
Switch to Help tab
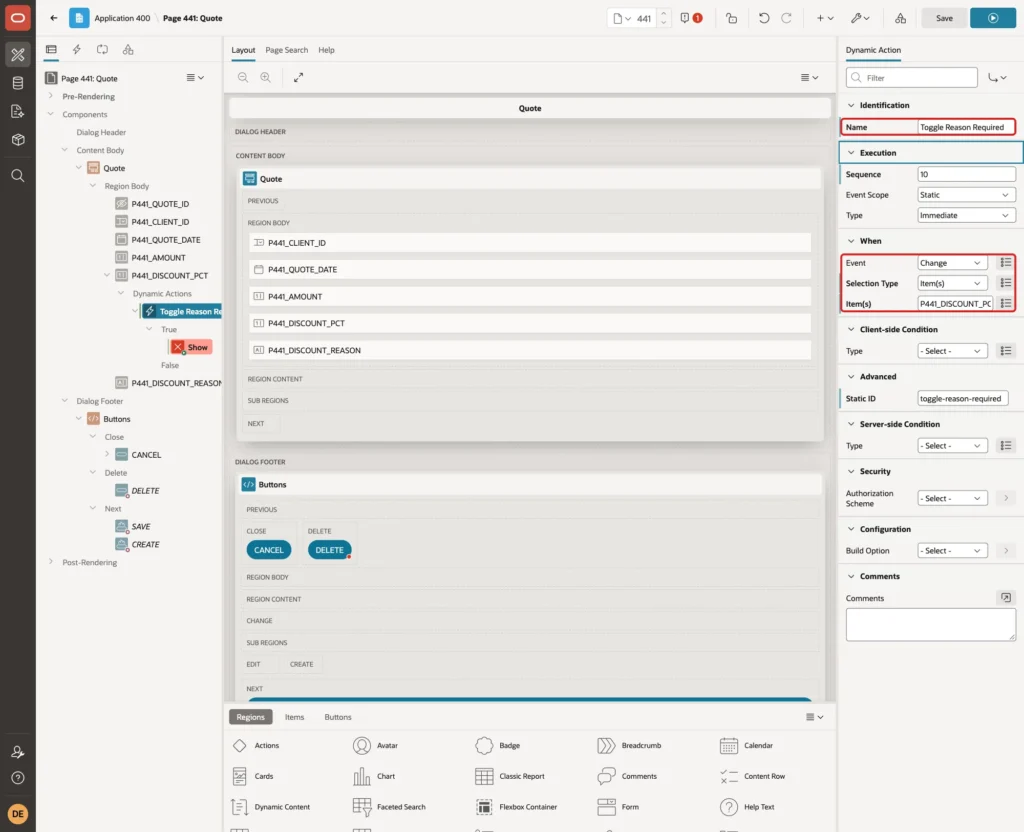pyautogui.click(x=326, y=50)
